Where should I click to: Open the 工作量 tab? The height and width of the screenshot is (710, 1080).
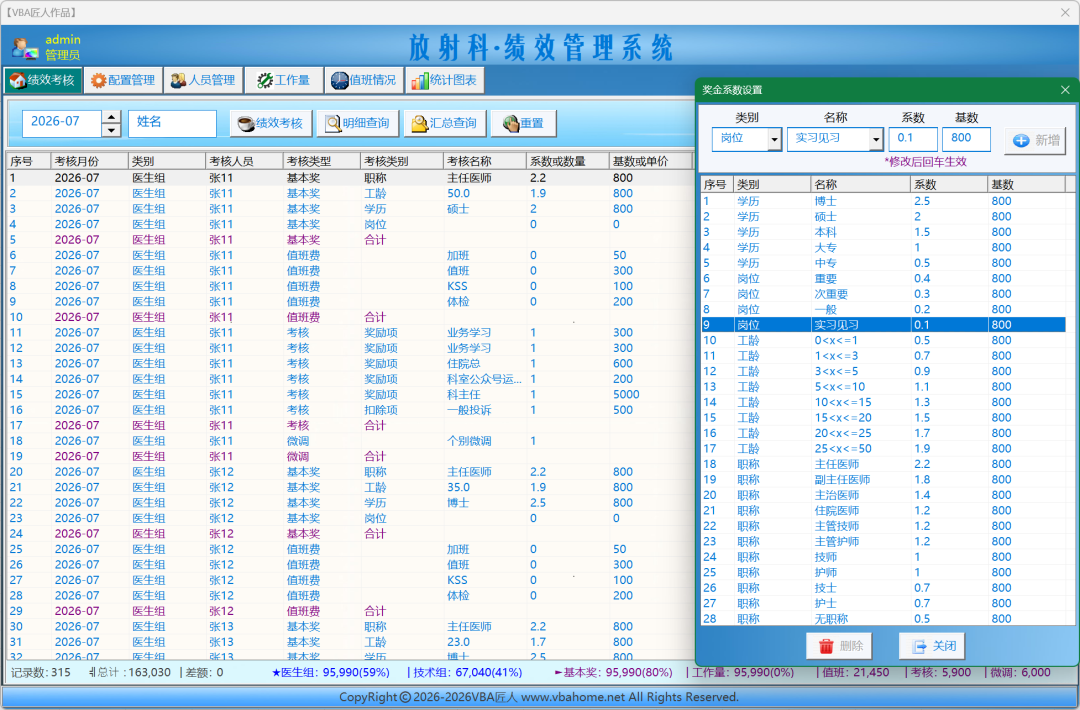click(x=284, y=81)
